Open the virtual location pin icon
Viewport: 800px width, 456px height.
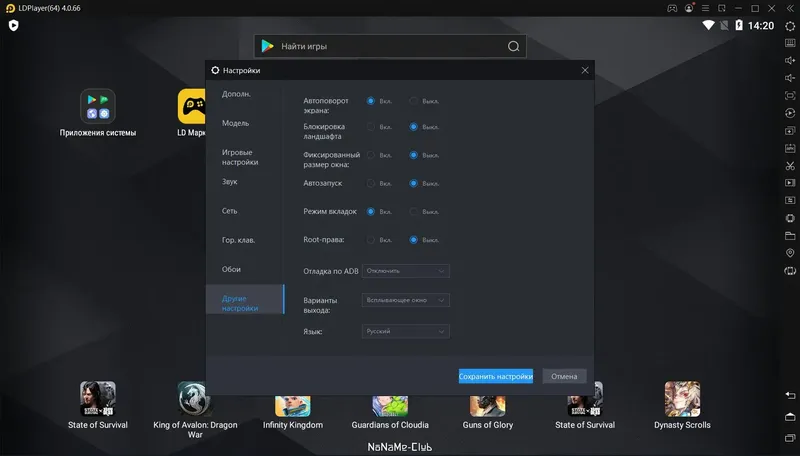click(x=790, y=253)
